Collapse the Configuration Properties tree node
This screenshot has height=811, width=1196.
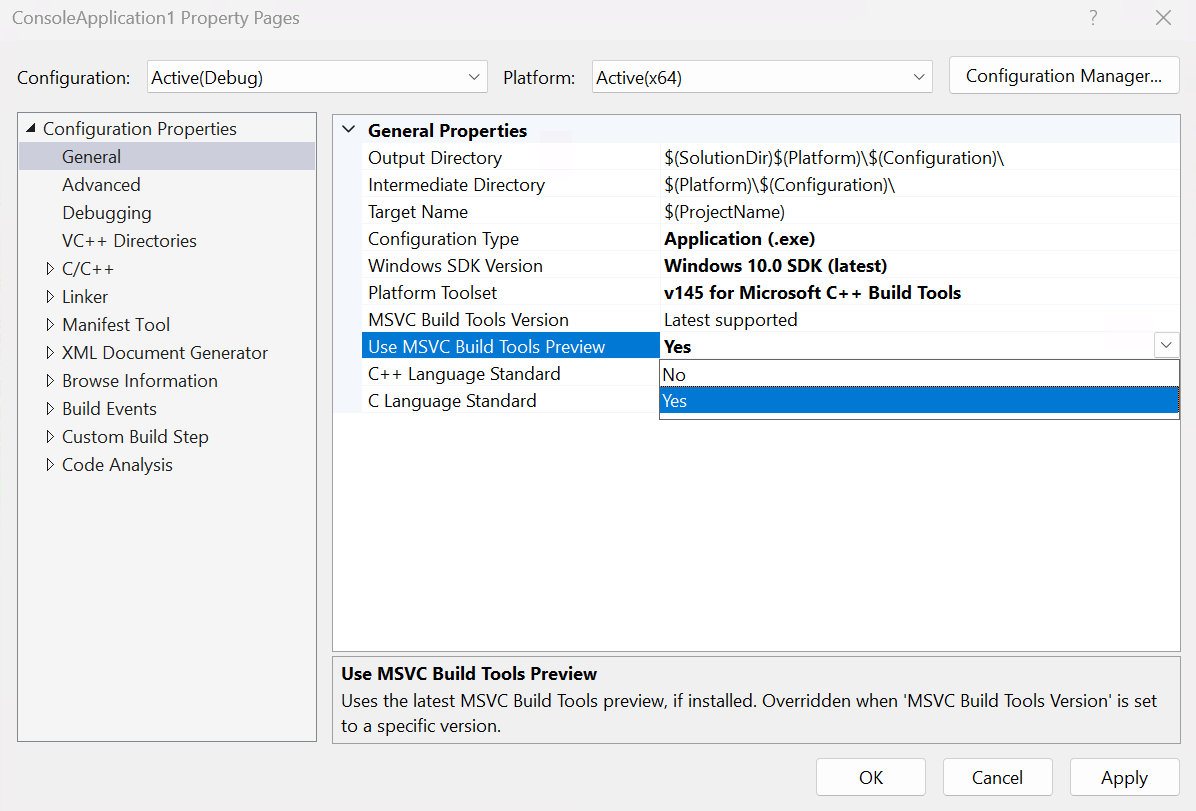31,128
